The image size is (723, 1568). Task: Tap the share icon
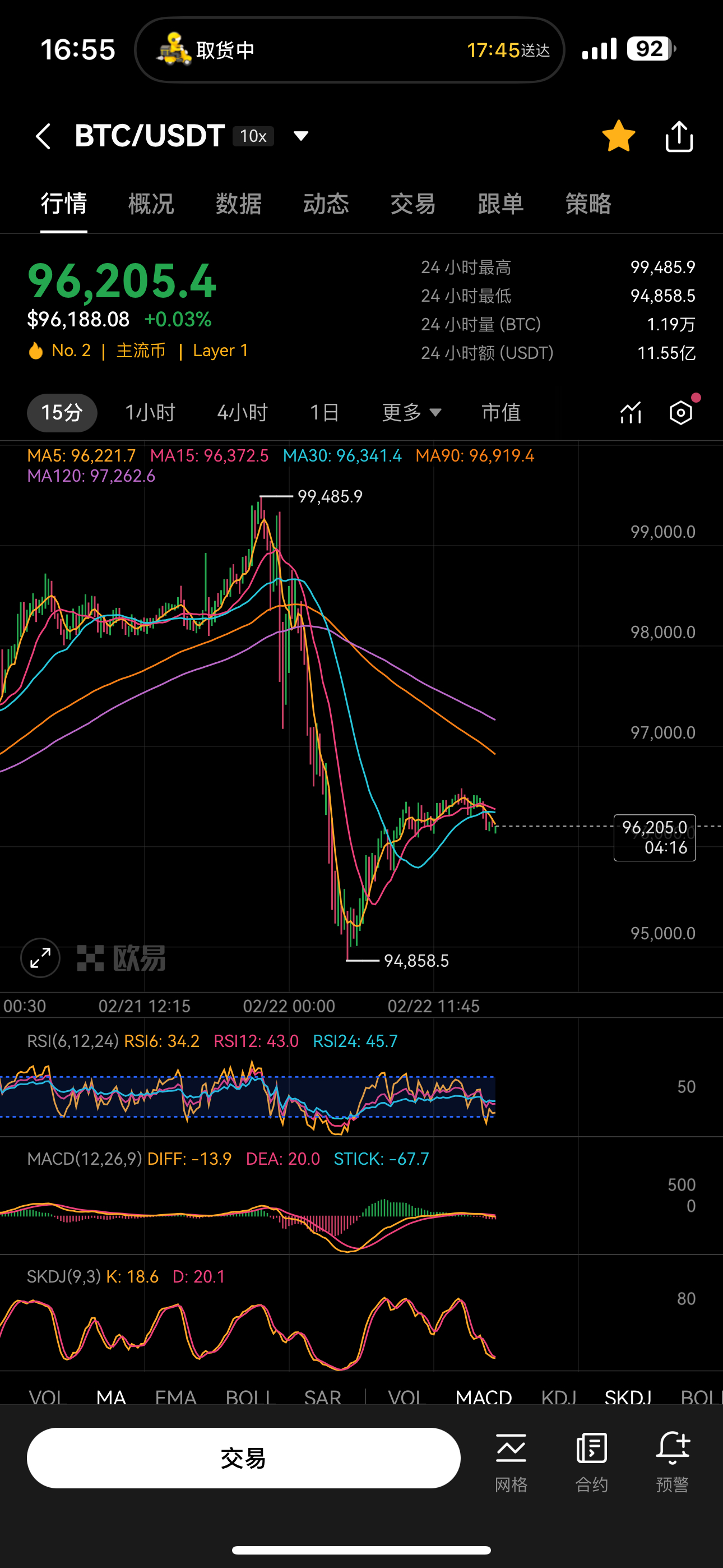(679, 136)
